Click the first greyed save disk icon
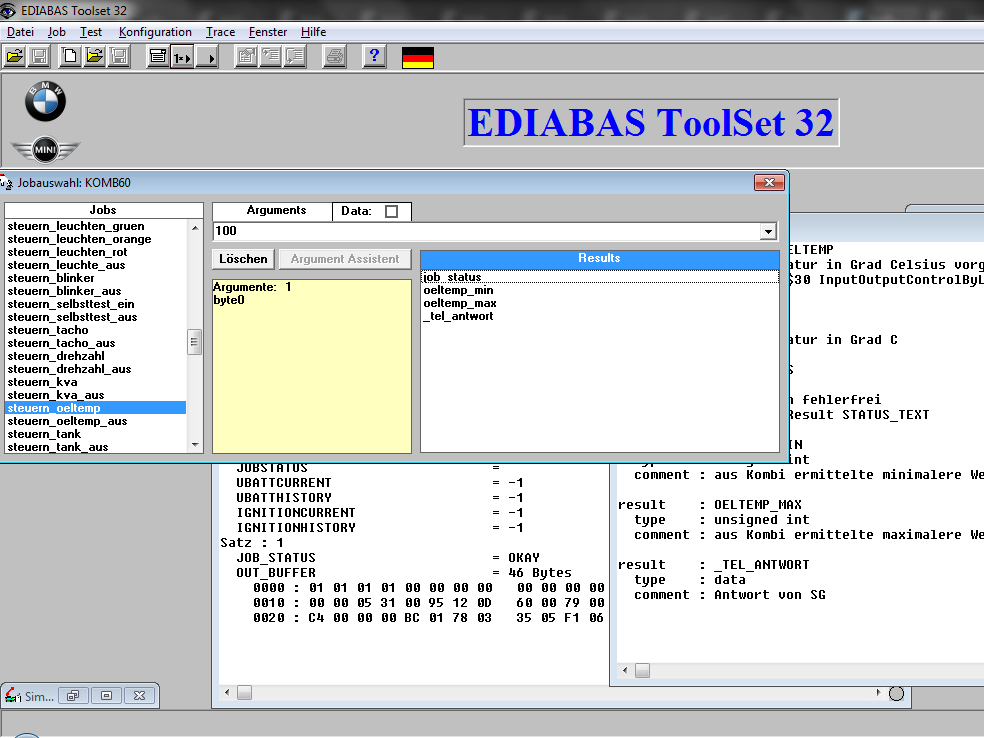This screenshot has width=984, height=738. [x=39, y=57]
